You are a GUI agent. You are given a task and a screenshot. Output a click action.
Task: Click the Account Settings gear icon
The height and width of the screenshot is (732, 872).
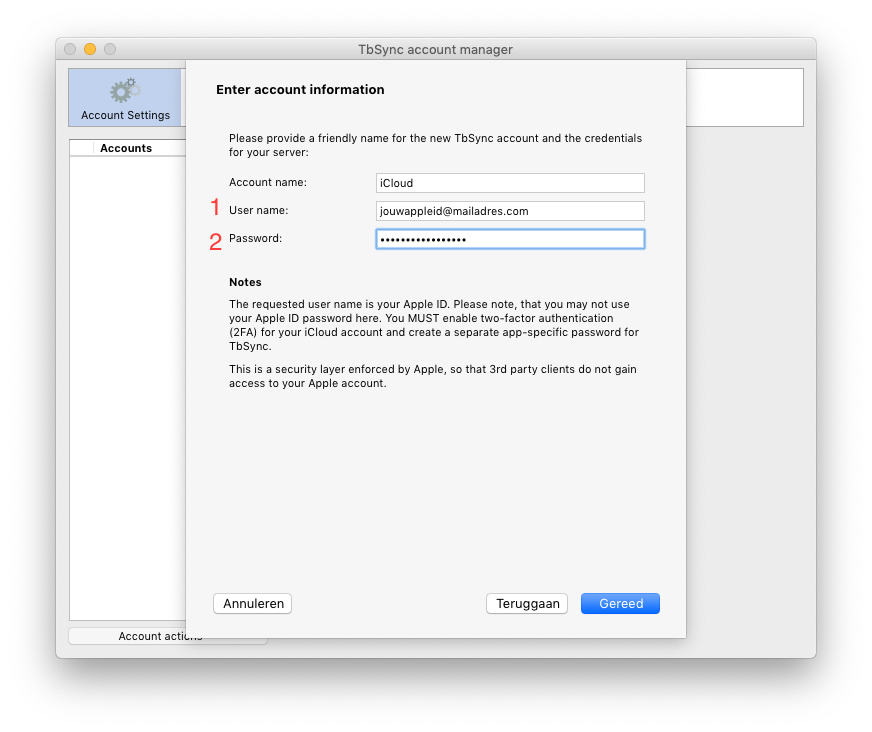coord(124,91)
